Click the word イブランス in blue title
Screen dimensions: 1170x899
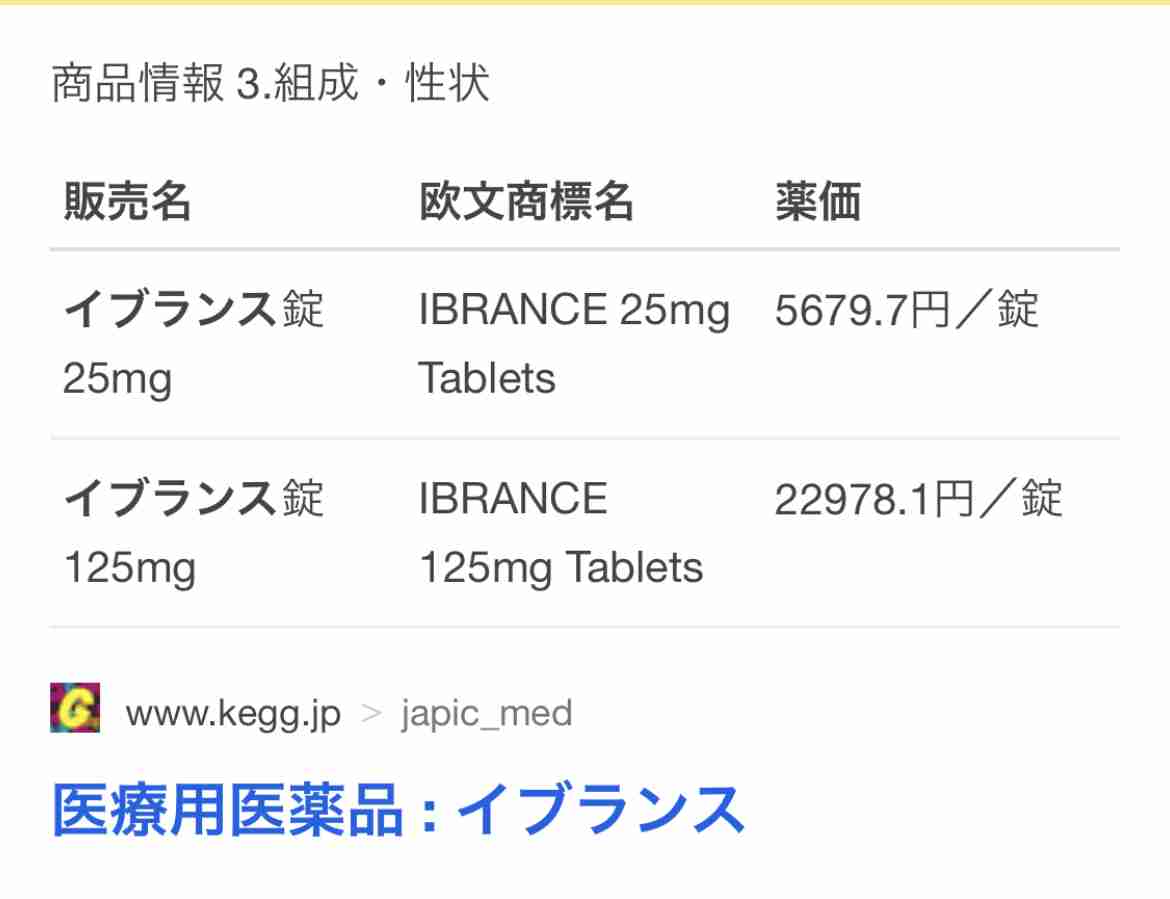[601, 810]
